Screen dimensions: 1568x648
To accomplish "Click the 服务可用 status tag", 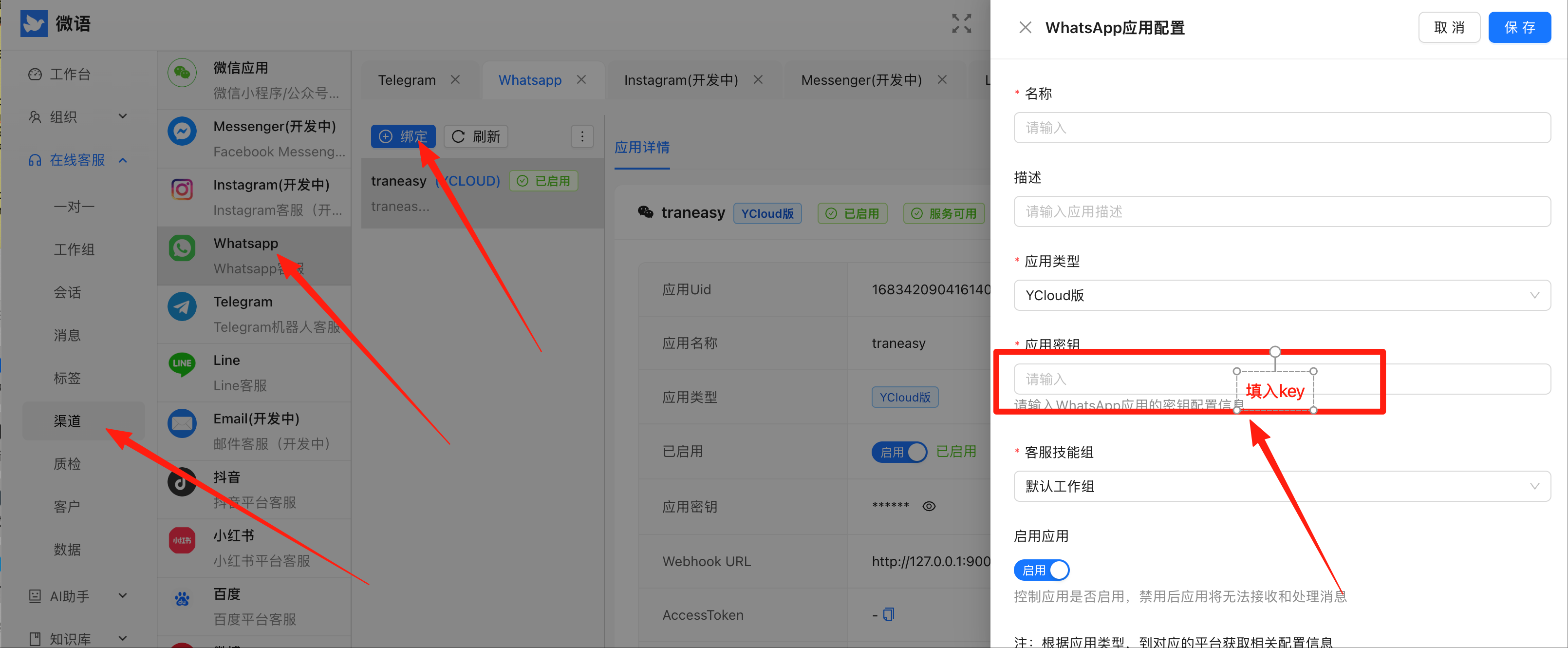I will (944, 213).
